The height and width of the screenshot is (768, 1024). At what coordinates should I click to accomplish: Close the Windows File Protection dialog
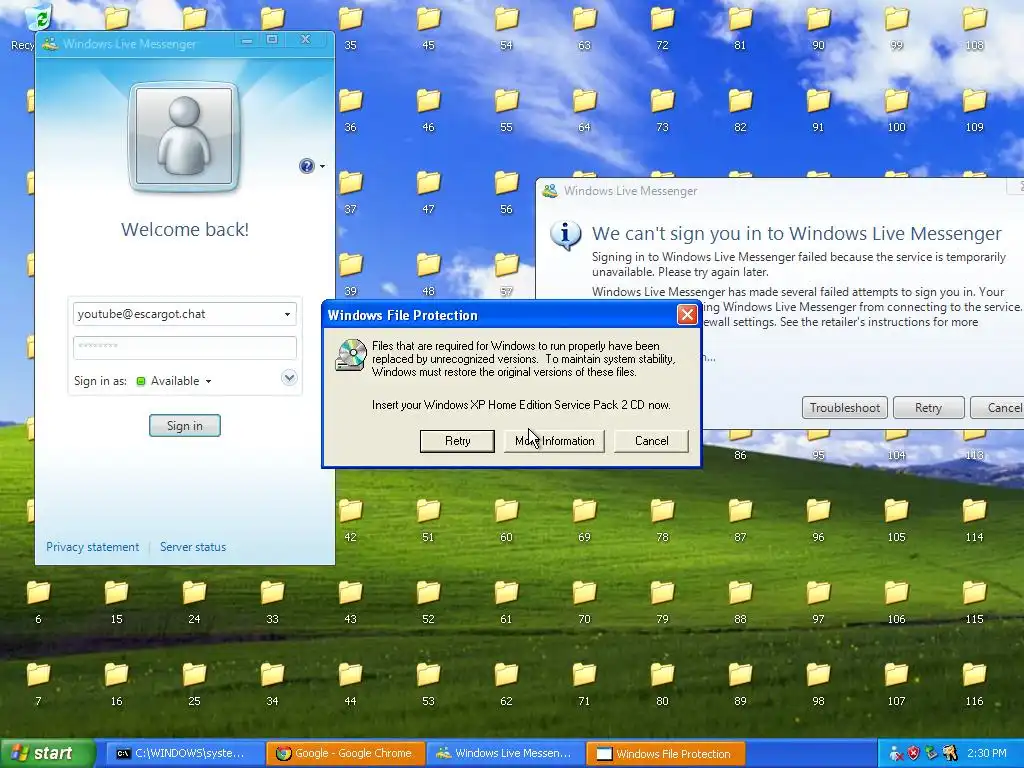[x=687, y=315]
